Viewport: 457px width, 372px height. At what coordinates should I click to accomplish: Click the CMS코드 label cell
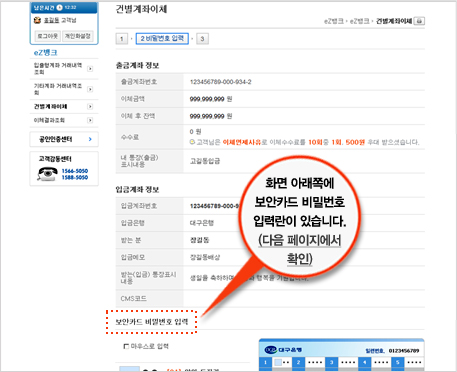click(x=149, y=299)
